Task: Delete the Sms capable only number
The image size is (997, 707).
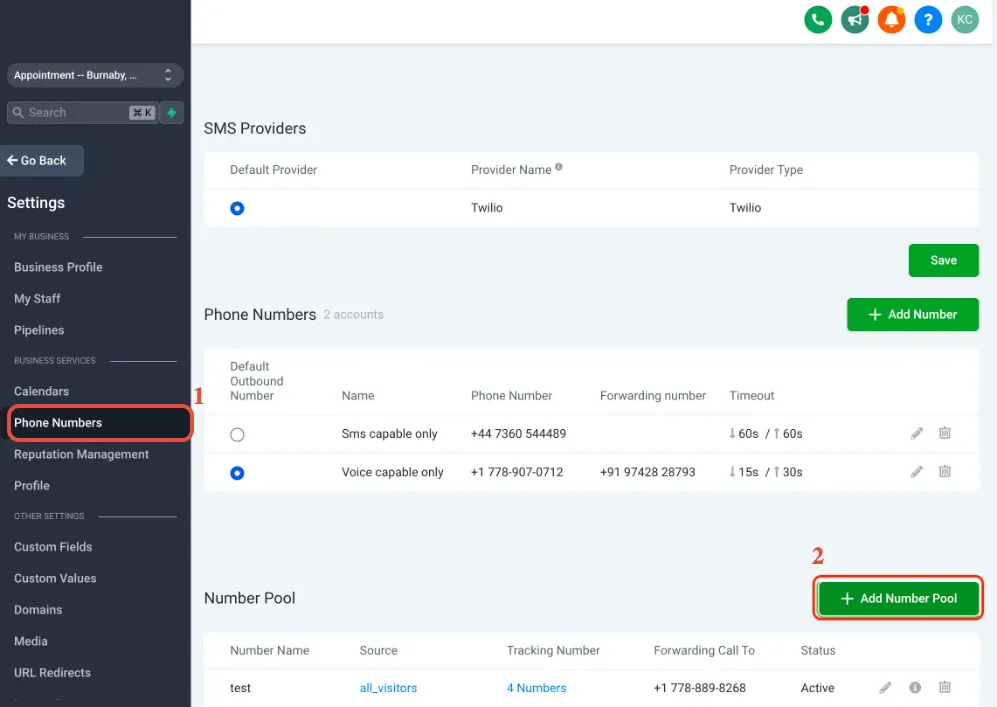Action: [x=945, y=433]
